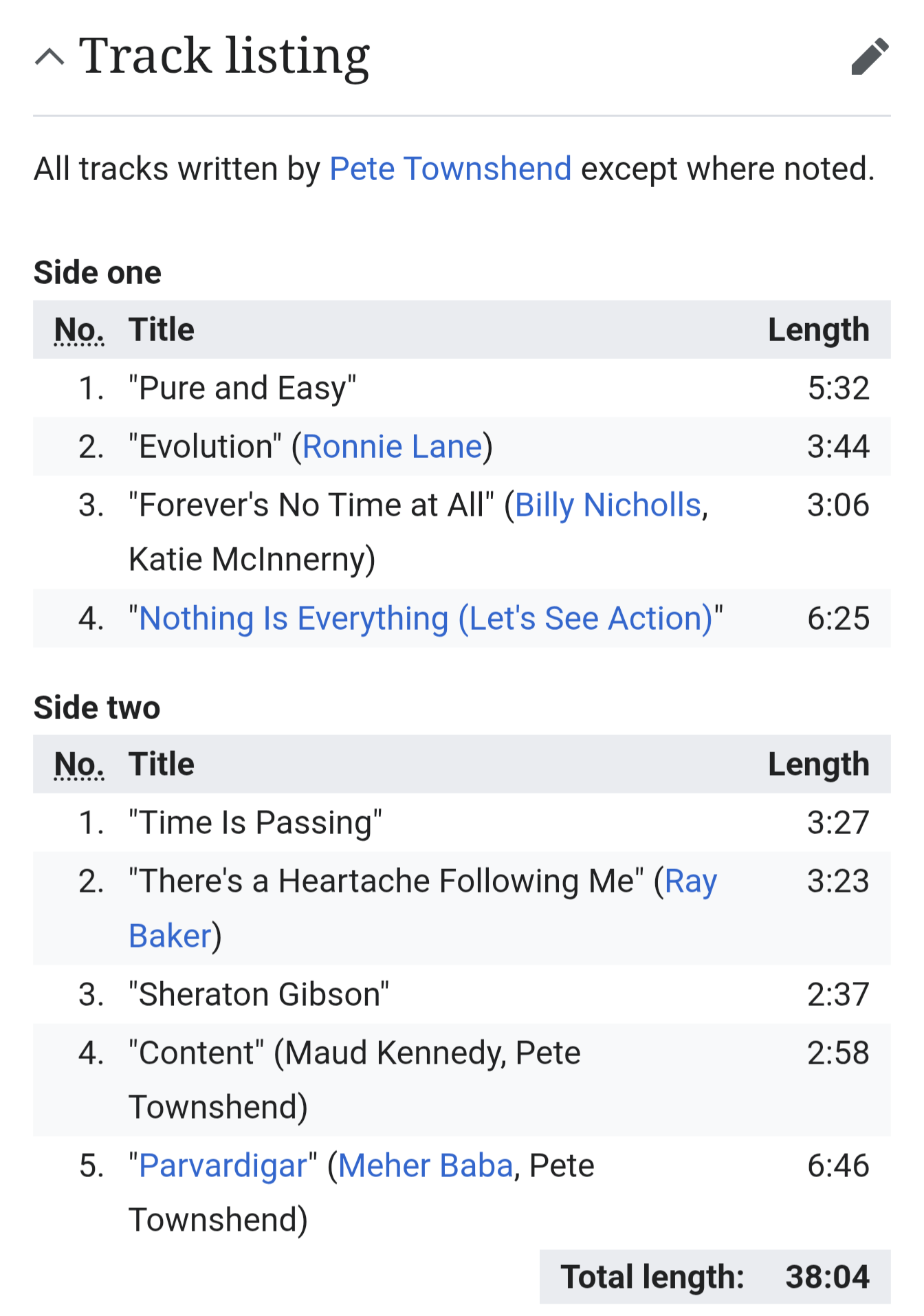Collapse the Track listing section chevron
Screen dimensions: 924x1316
[49, 56]
